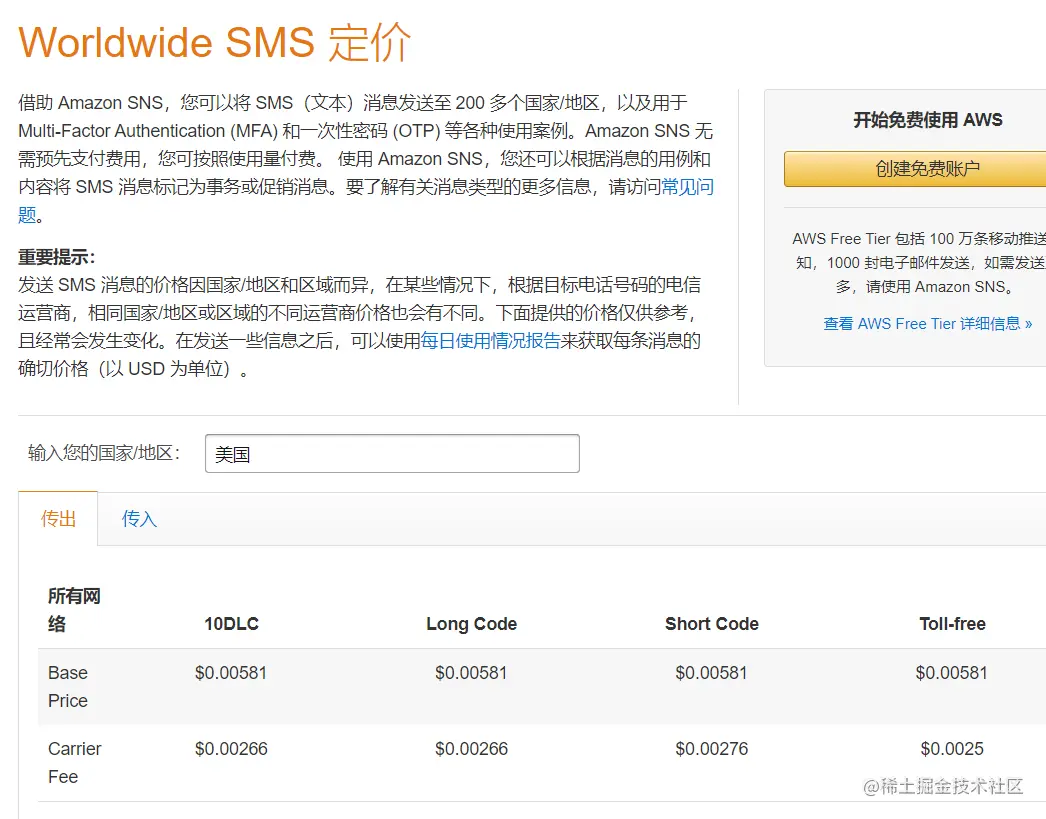
Task: Select the Long Code column header
Action: (471, 623)
